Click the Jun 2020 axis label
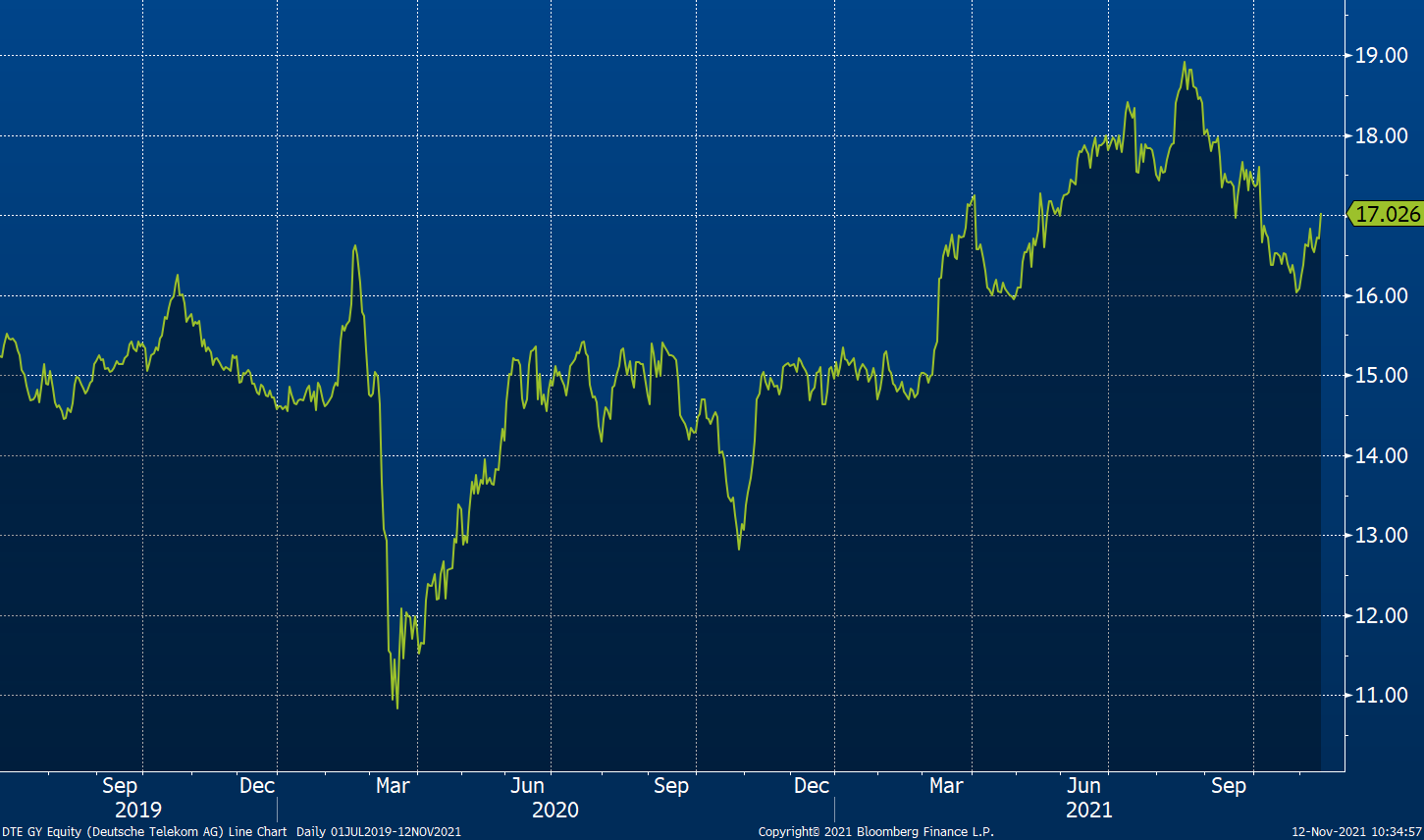1424x840 pixels. (x=528, y=786)
